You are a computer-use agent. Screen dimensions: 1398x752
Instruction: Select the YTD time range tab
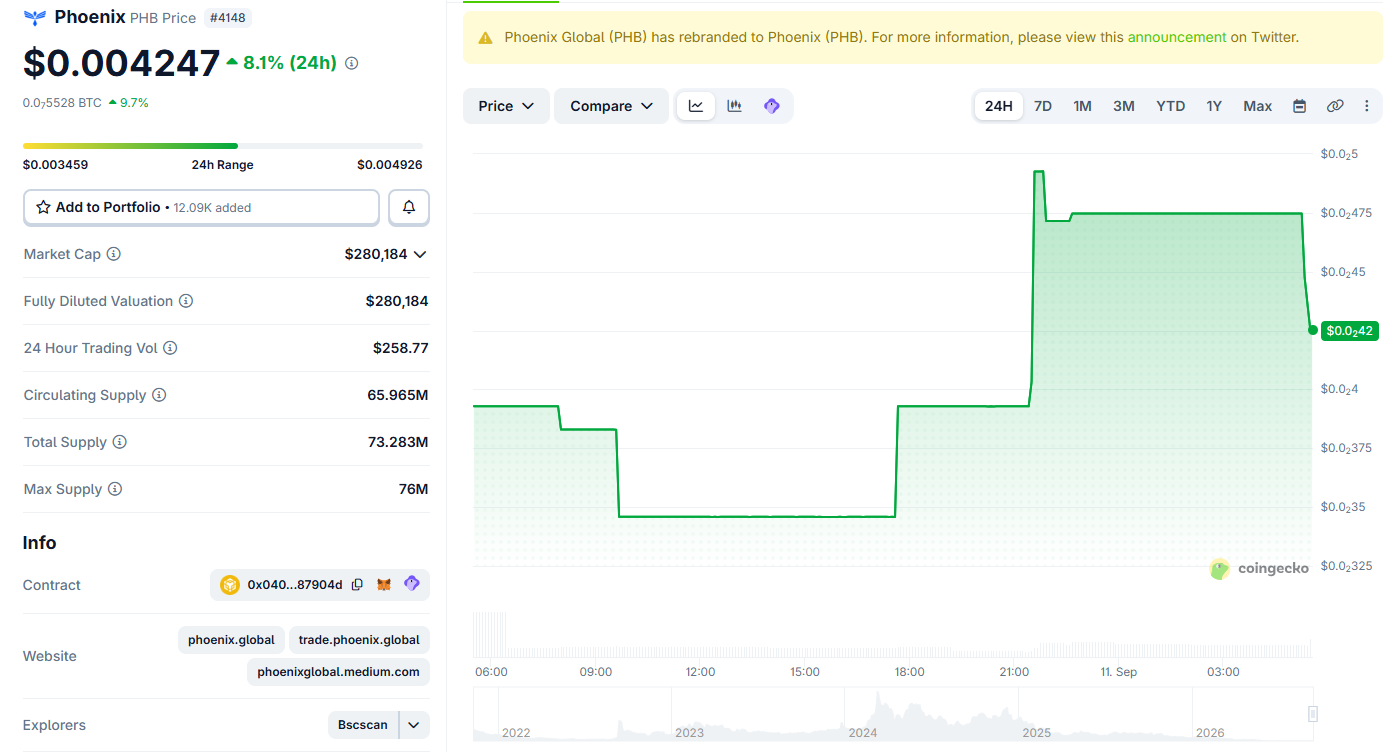tap(1171, 106)
